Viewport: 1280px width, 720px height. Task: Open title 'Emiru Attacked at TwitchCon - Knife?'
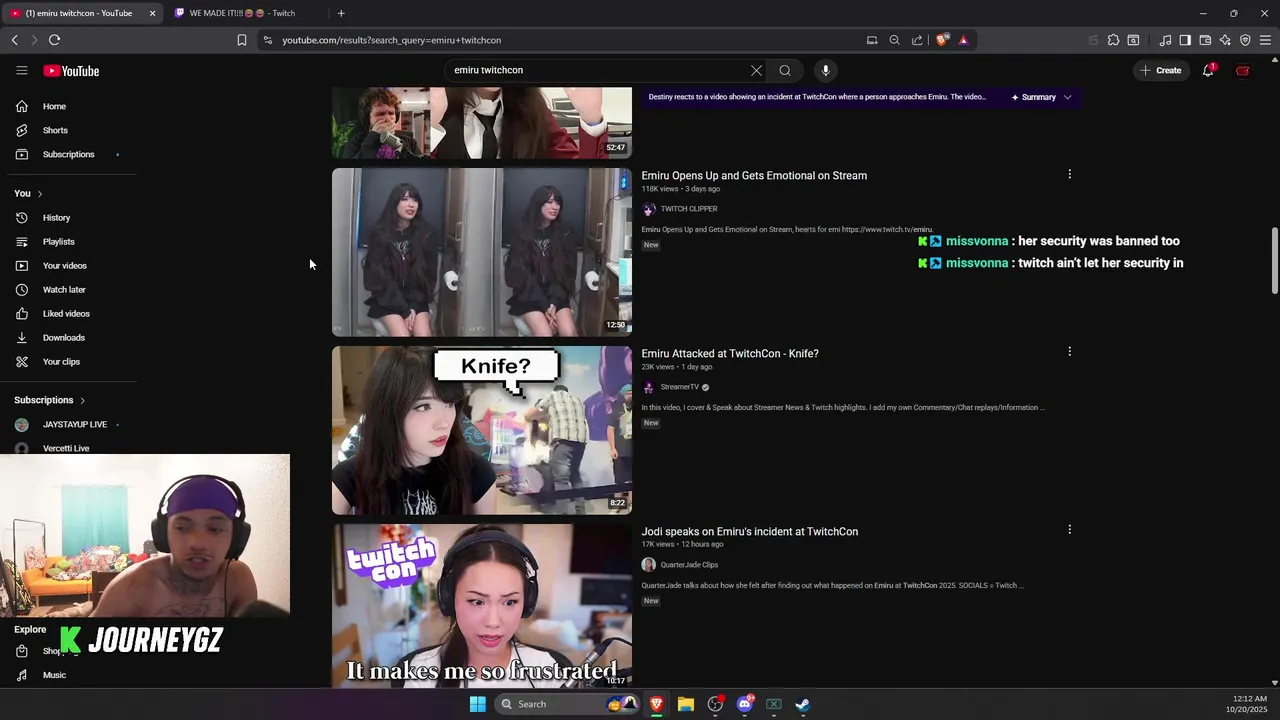730,353
